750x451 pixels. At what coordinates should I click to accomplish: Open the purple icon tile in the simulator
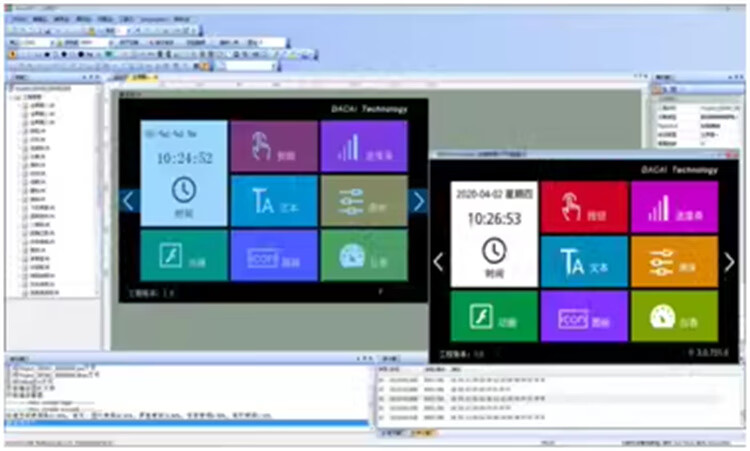click(584, 316)
